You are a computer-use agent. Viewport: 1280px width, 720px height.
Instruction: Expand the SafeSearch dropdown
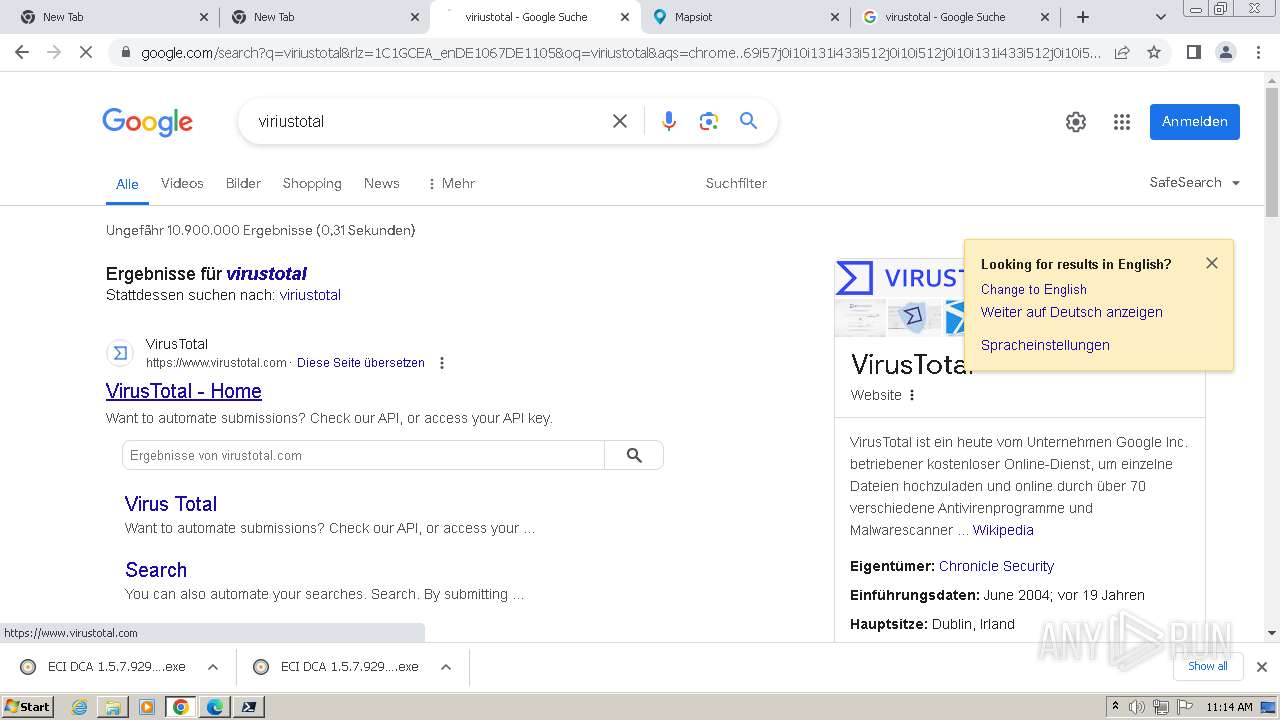1195,183
